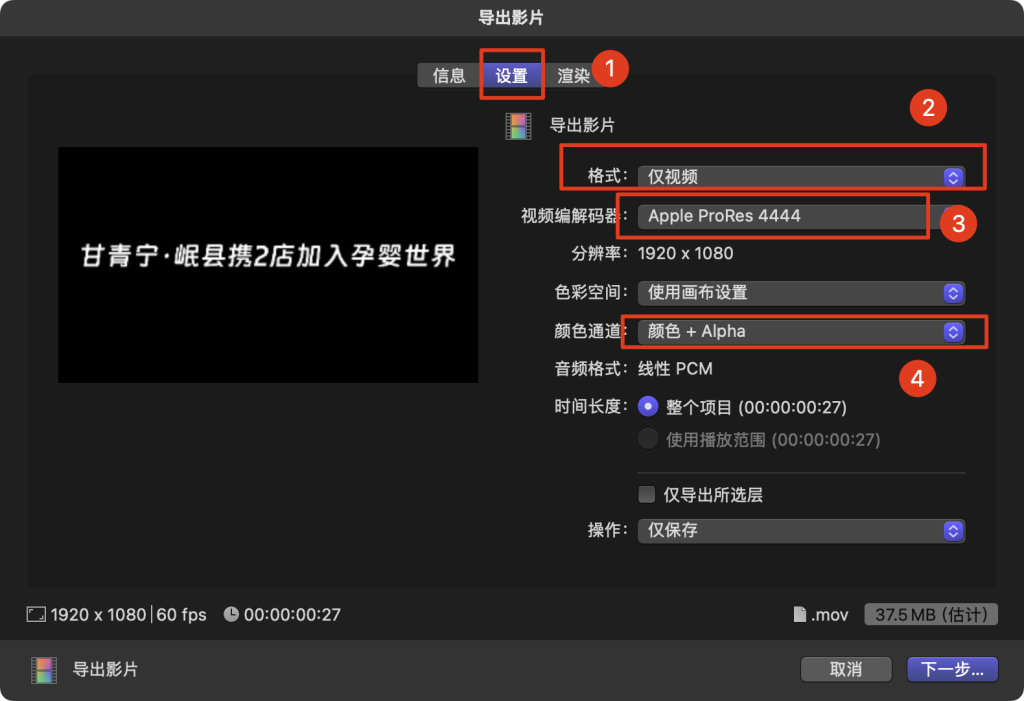Open the 格式 dropdown showing 仅视频
The height and width of the screenshot is (701, 1024).
point(800,177)
